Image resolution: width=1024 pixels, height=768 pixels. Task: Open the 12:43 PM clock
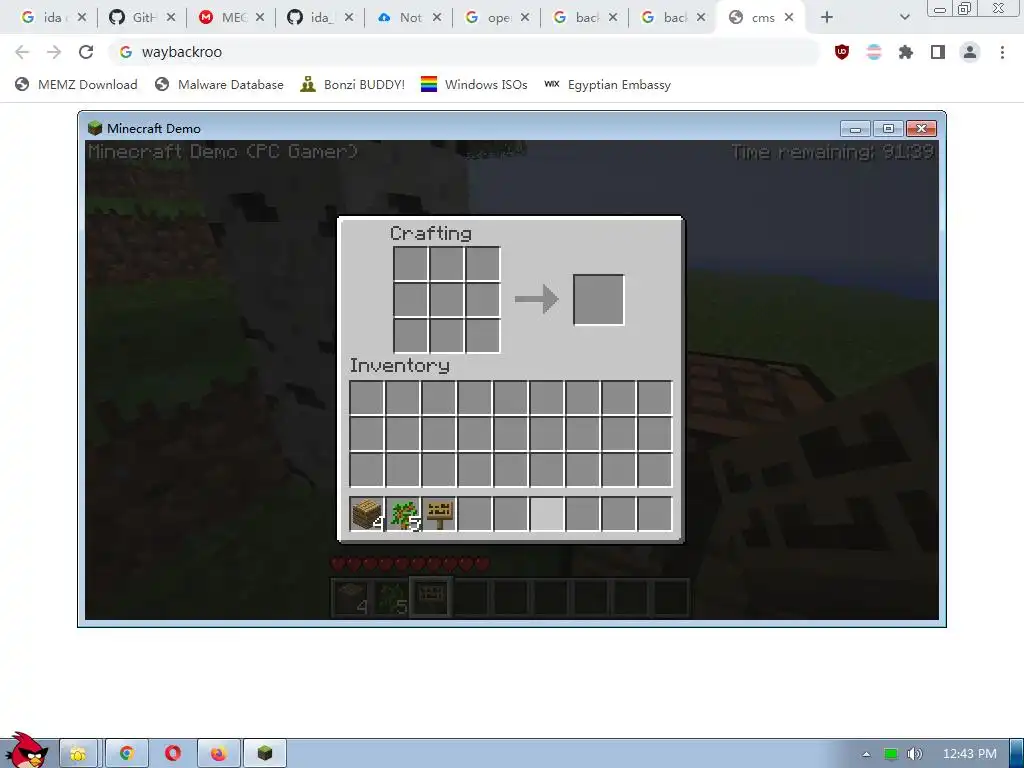[x=970, y=754]
